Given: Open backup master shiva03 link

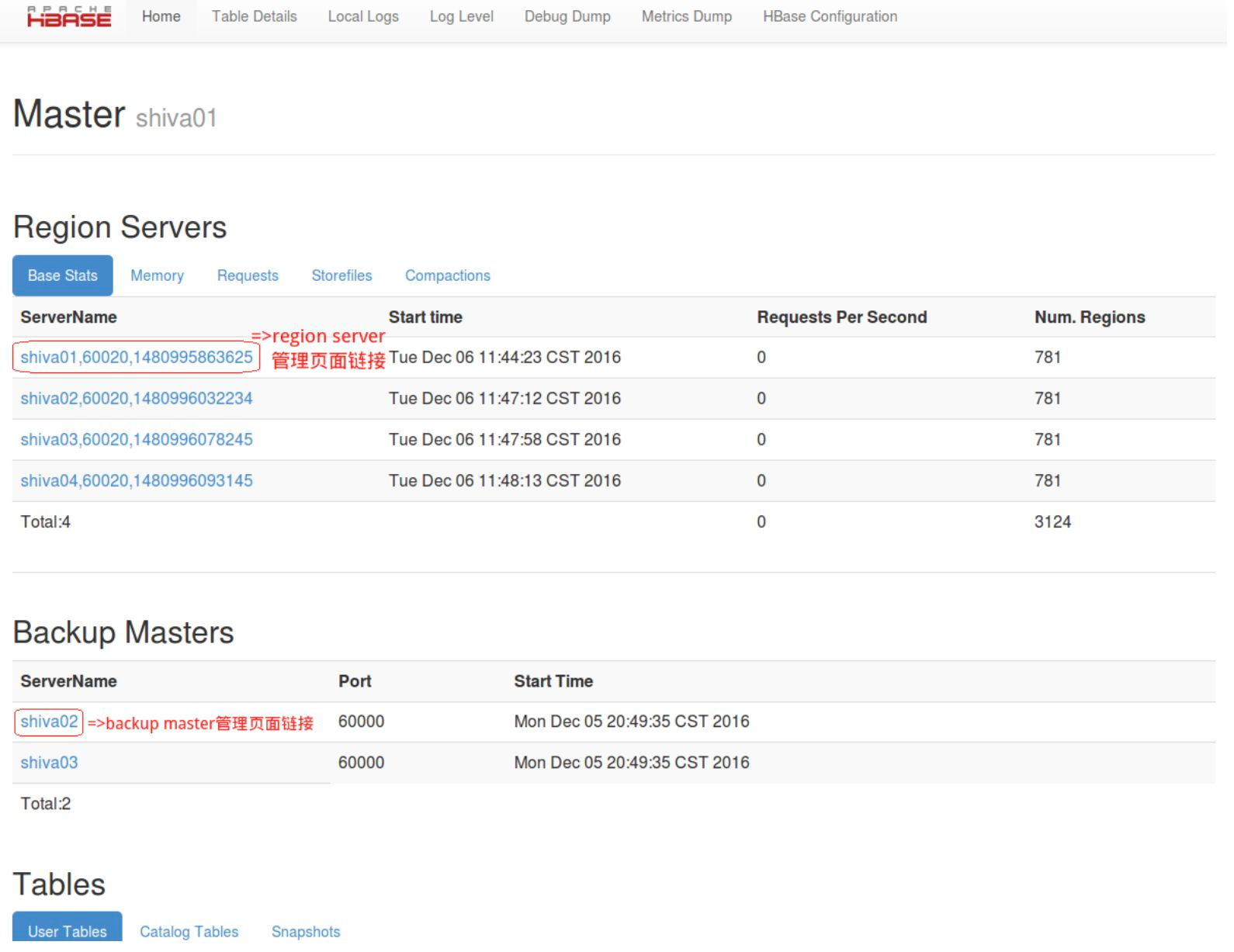Looking at the screenshot, I should click(x=49, y=762).
